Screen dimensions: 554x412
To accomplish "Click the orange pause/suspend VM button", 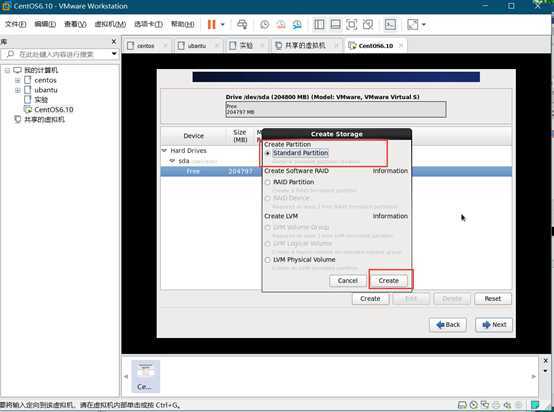I will [212, 24].
